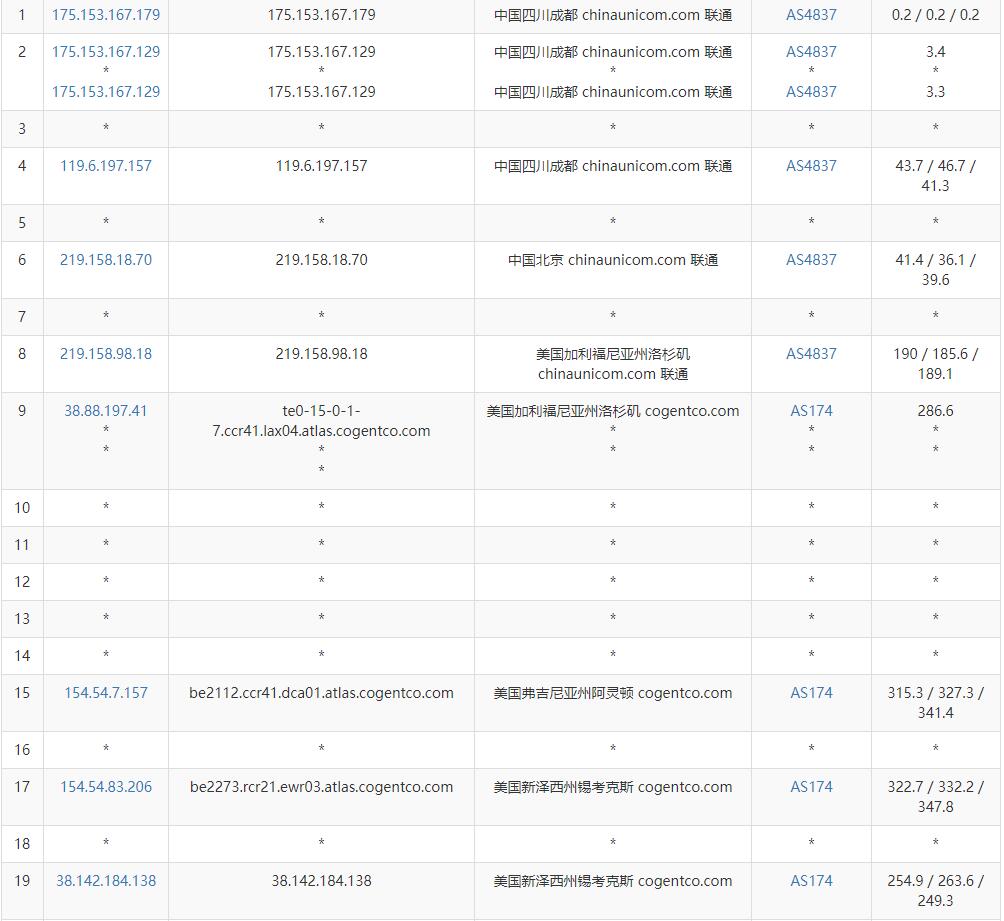Viewport: 1004px width, 921px height.
Task: Select hostname be2273.rcr21.ewr03.atlas.cogentco.com
Action: 321,787
